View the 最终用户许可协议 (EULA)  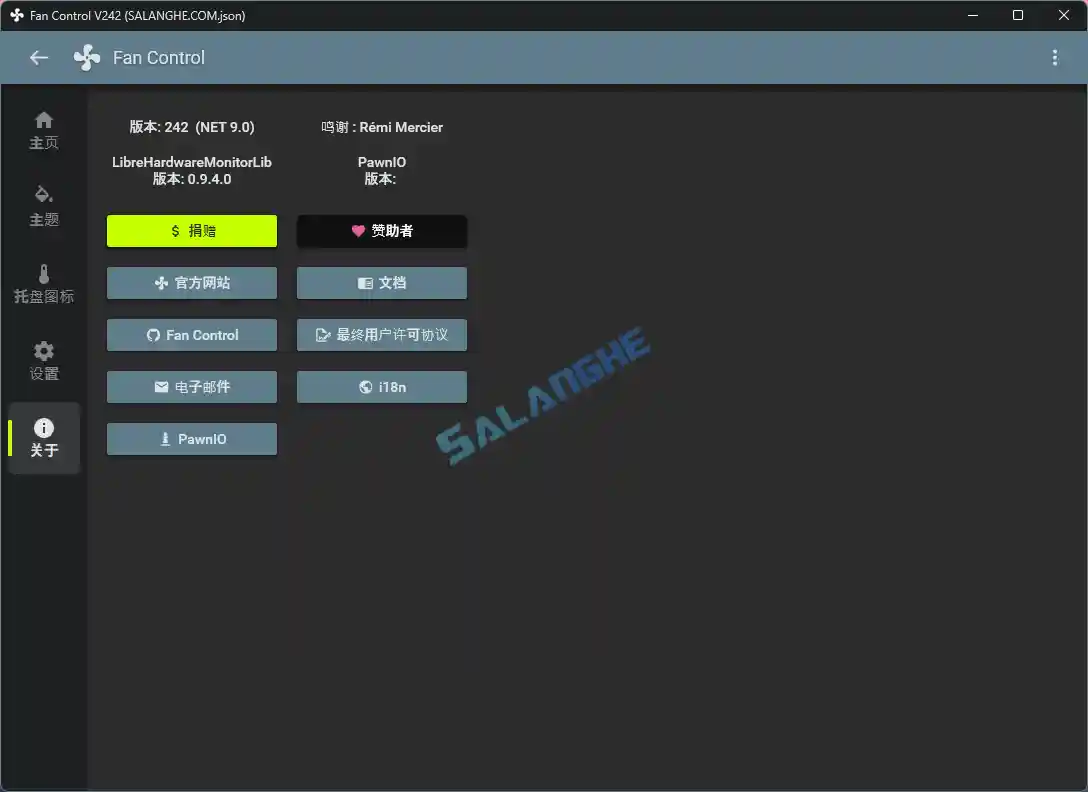pos(381,335)
